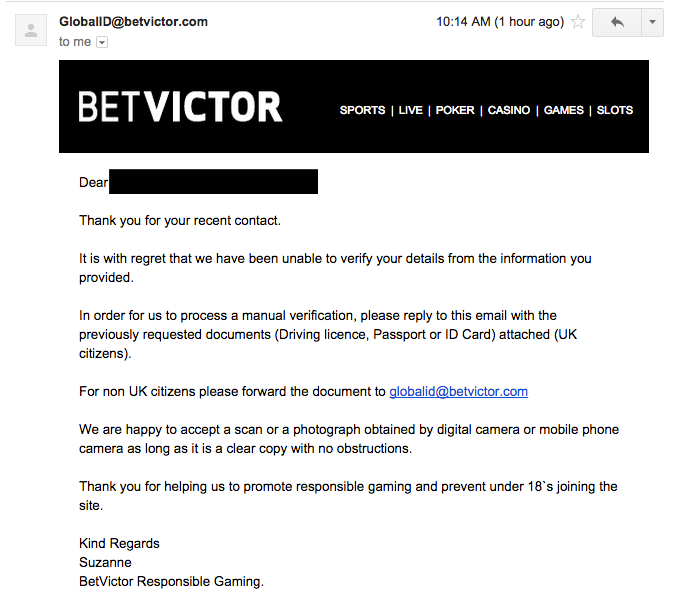Click the 'Kind Regards' closing text
This screenshot has width=674, height=602.
pyautogui.click(x=119, y=543)
